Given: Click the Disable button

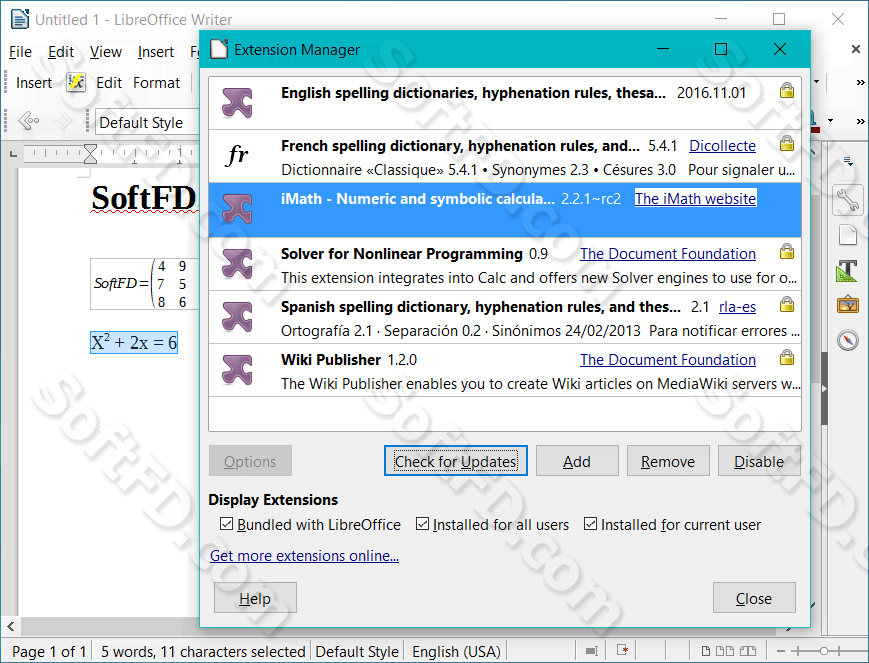Looking at the screenshot, I should 759,461.
